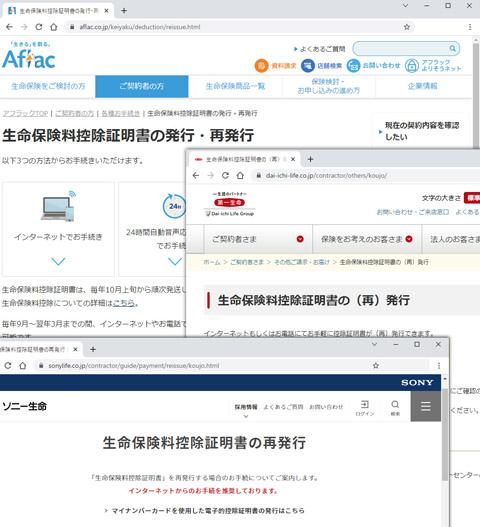Open home page in Dai-ichi window

(240, 175)
